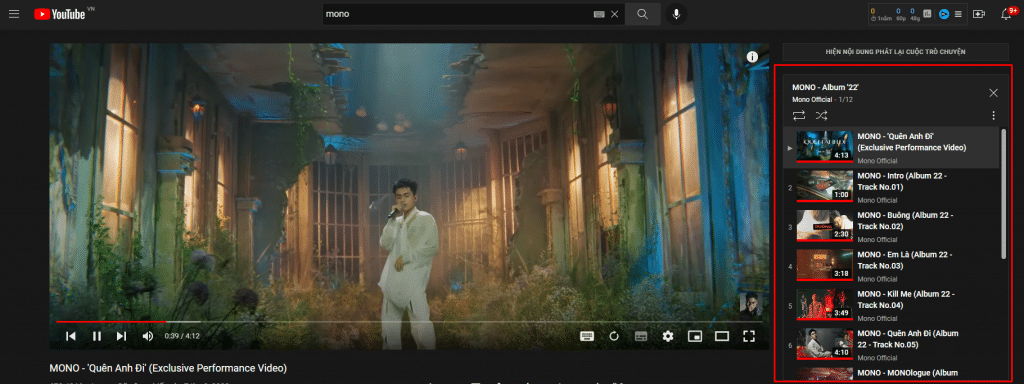Mute the player volume speaker icon

pos(148,336)
